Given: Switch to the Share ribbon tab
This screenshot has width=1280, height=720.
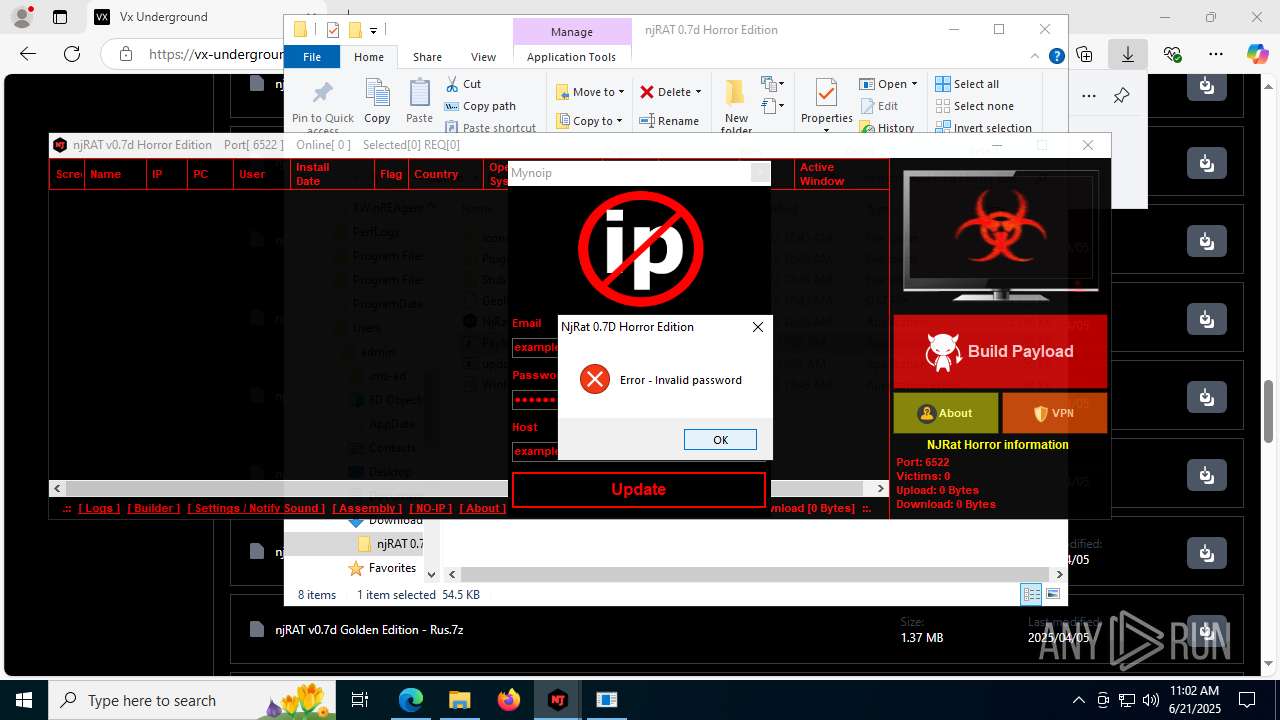Looking at the screenshot, I should 427,57.
